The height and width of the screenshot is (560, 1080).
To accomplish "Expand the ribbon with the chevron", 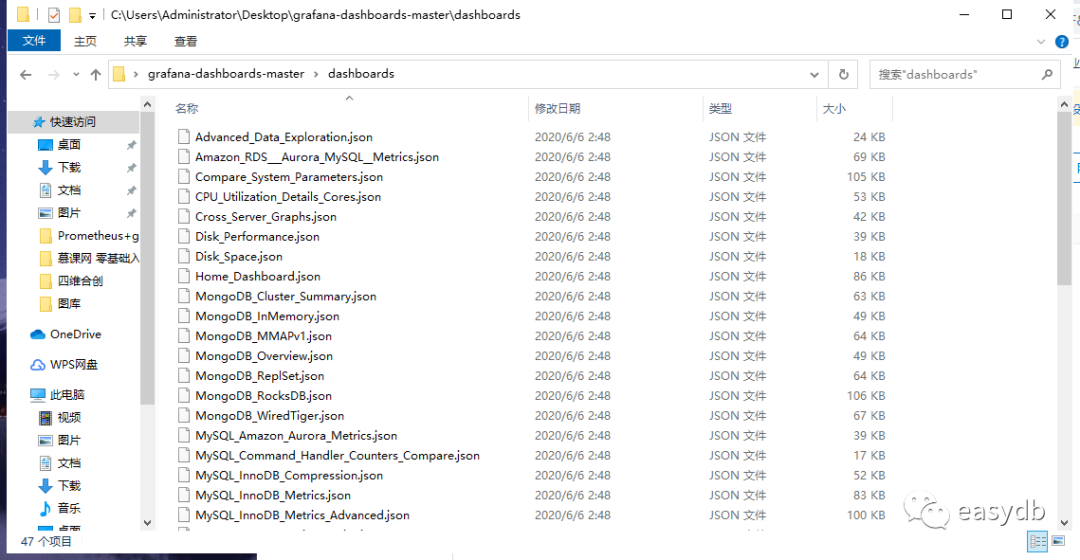I will pos(1041,41).
